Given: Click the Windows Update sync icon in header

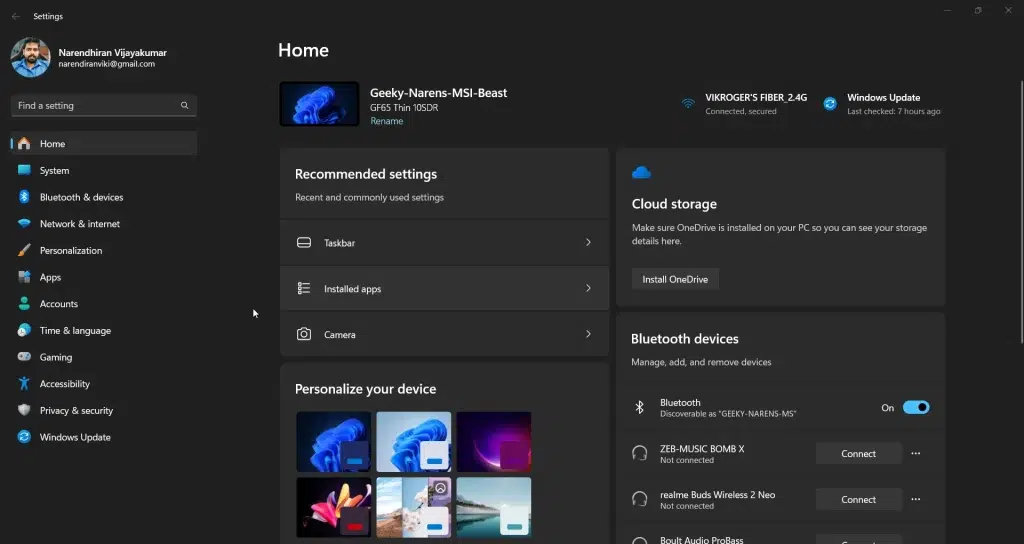Looking at the screenshot, I should pyautogui.click(x=830, y=103).
